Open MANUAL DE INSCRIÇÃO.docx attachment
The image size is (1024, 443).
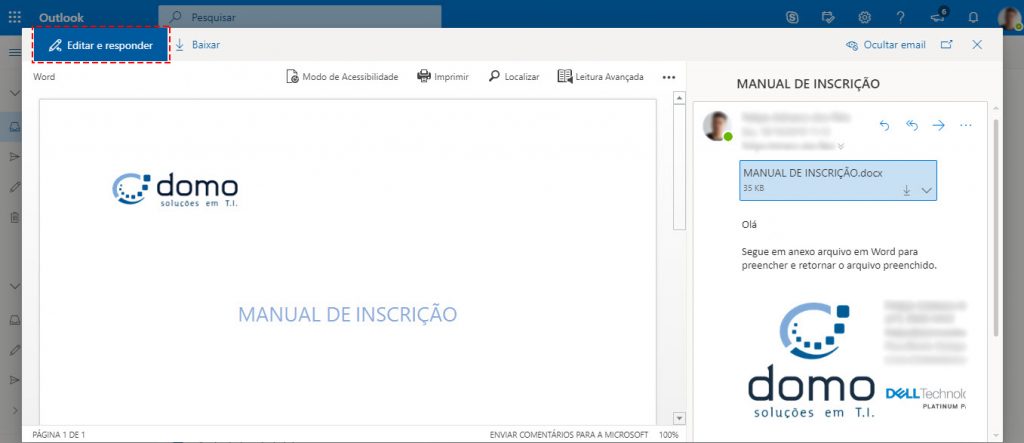838,180
